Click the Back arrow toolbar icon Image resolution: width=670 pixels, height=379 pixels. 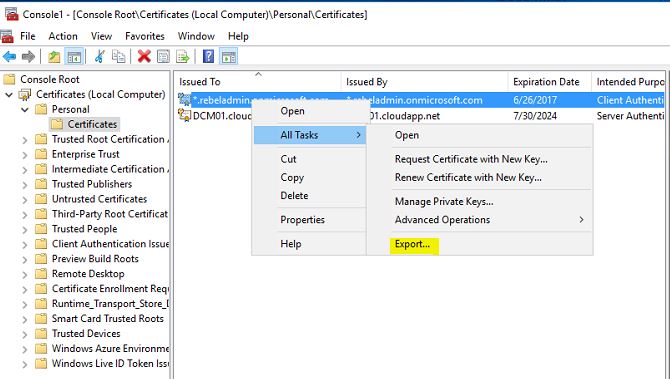coord(9,56)
